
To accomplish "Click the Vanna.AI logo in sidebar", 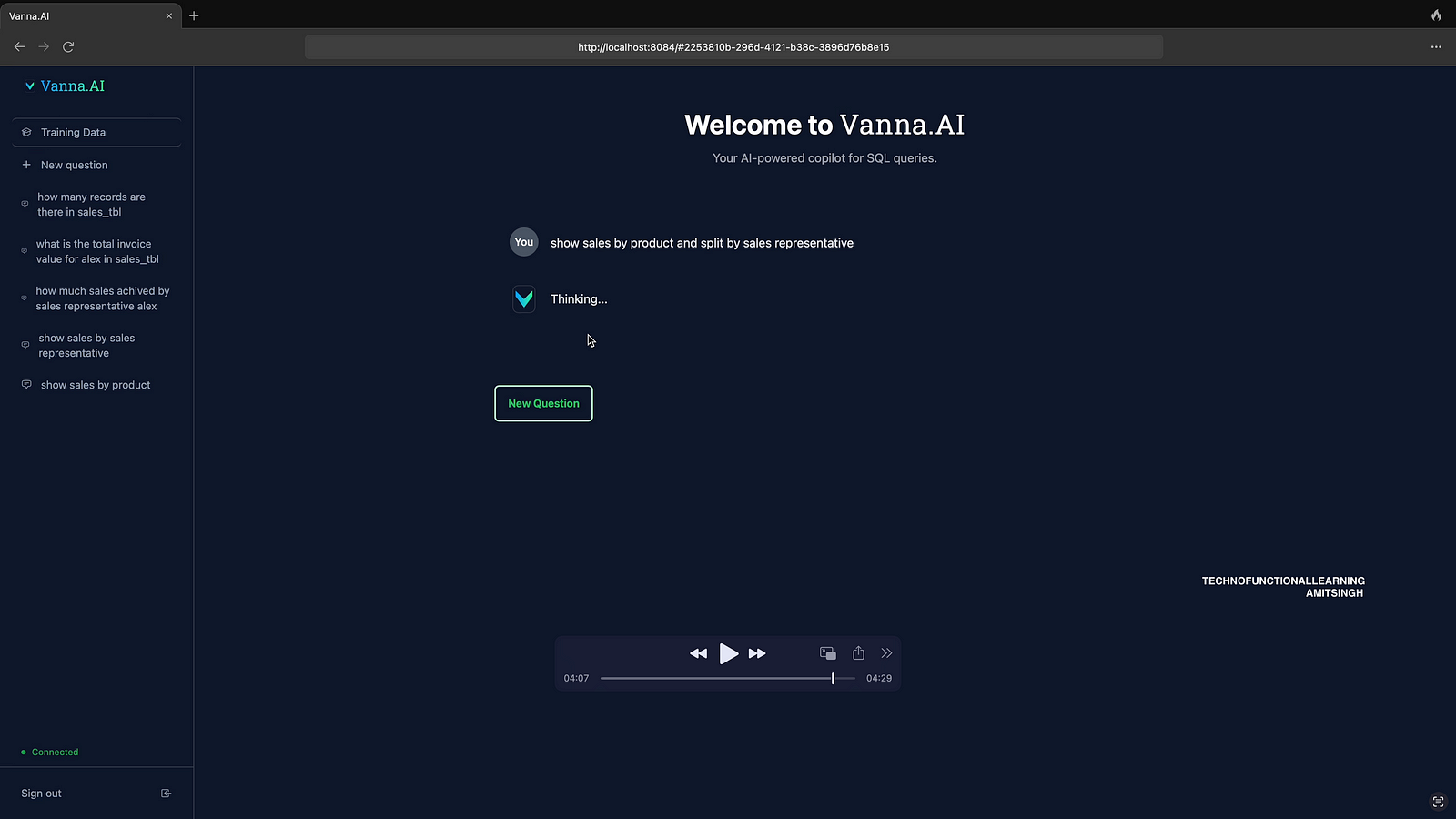I will (66, 86).
